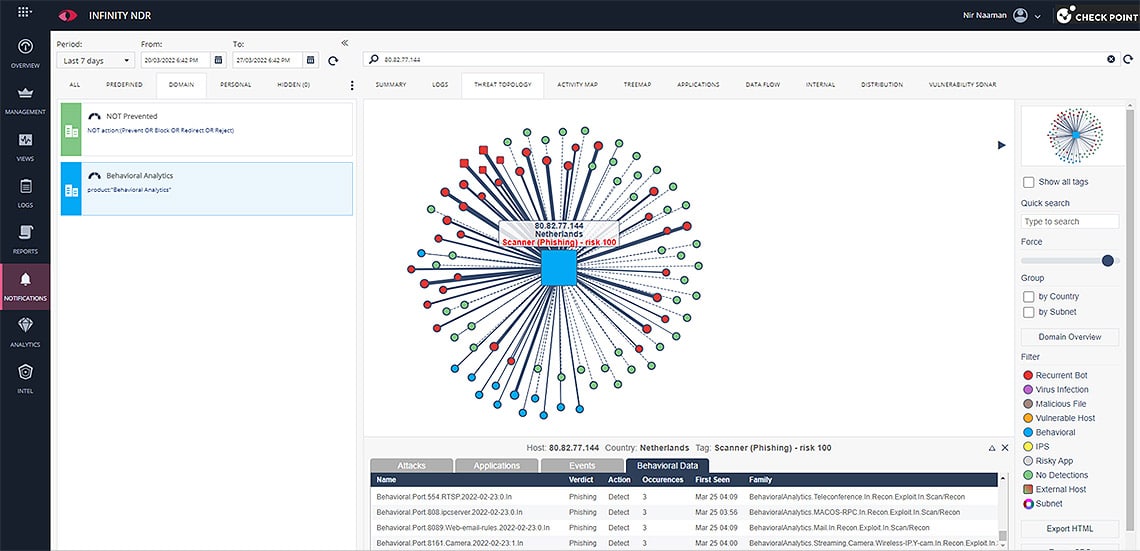Toggle the Subnet filter
Image resolution: width=1140 pixels, height=551 pixels.
(1043, 504)
